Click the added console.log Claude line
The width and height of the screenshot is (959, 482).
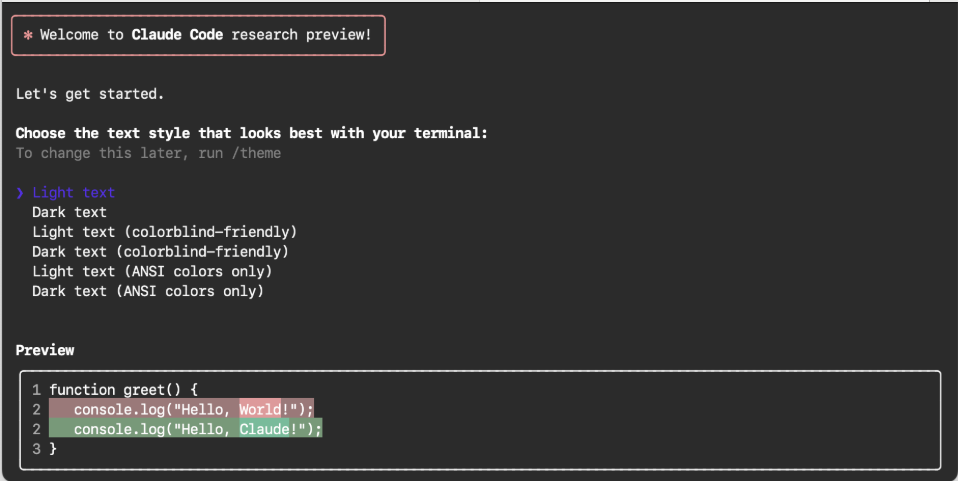(x=186, y=429)
